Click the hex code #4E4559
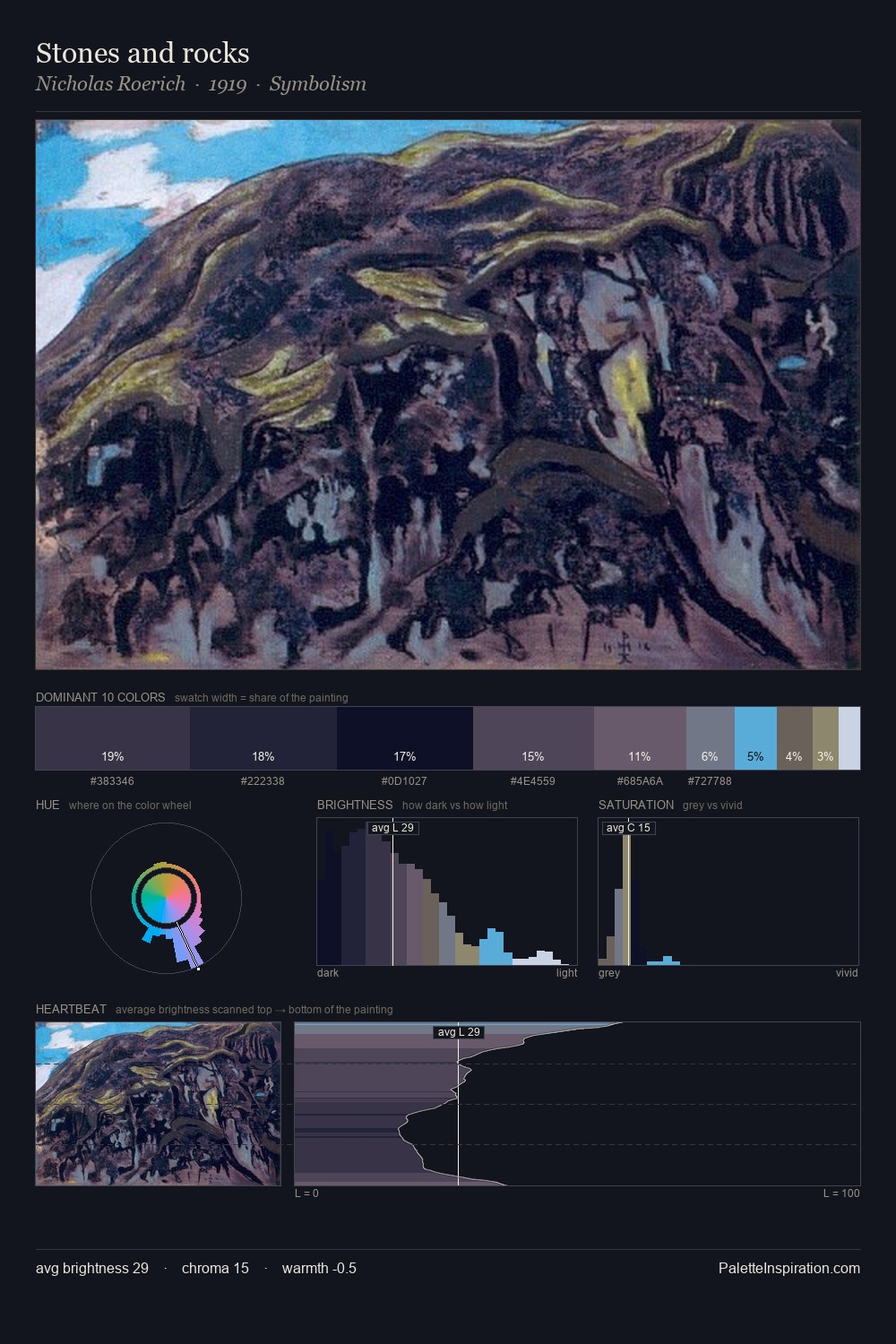896x1344 pixels. [x=533, y=781]
